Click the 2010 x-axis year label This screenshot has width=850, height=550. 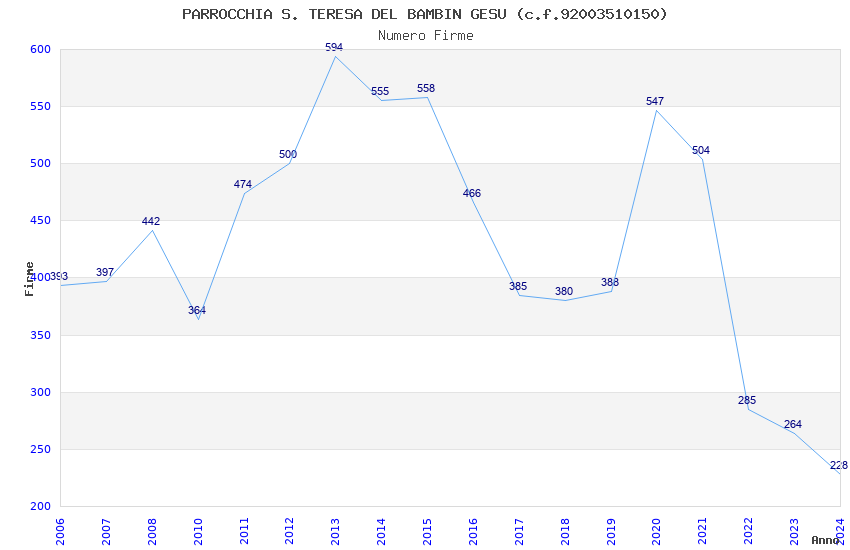pyautogui.click(x=198, y=531)
